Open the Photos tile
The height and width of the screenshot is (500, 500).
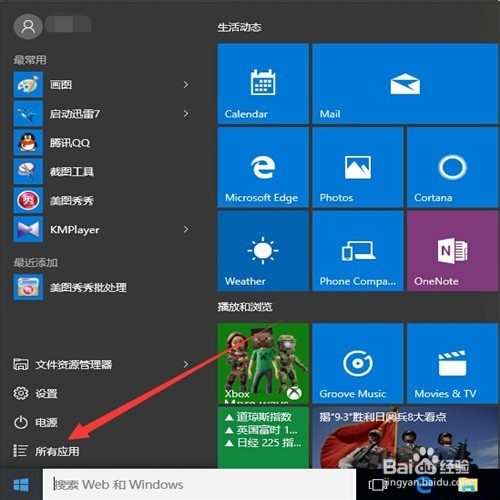click(358, 167)
